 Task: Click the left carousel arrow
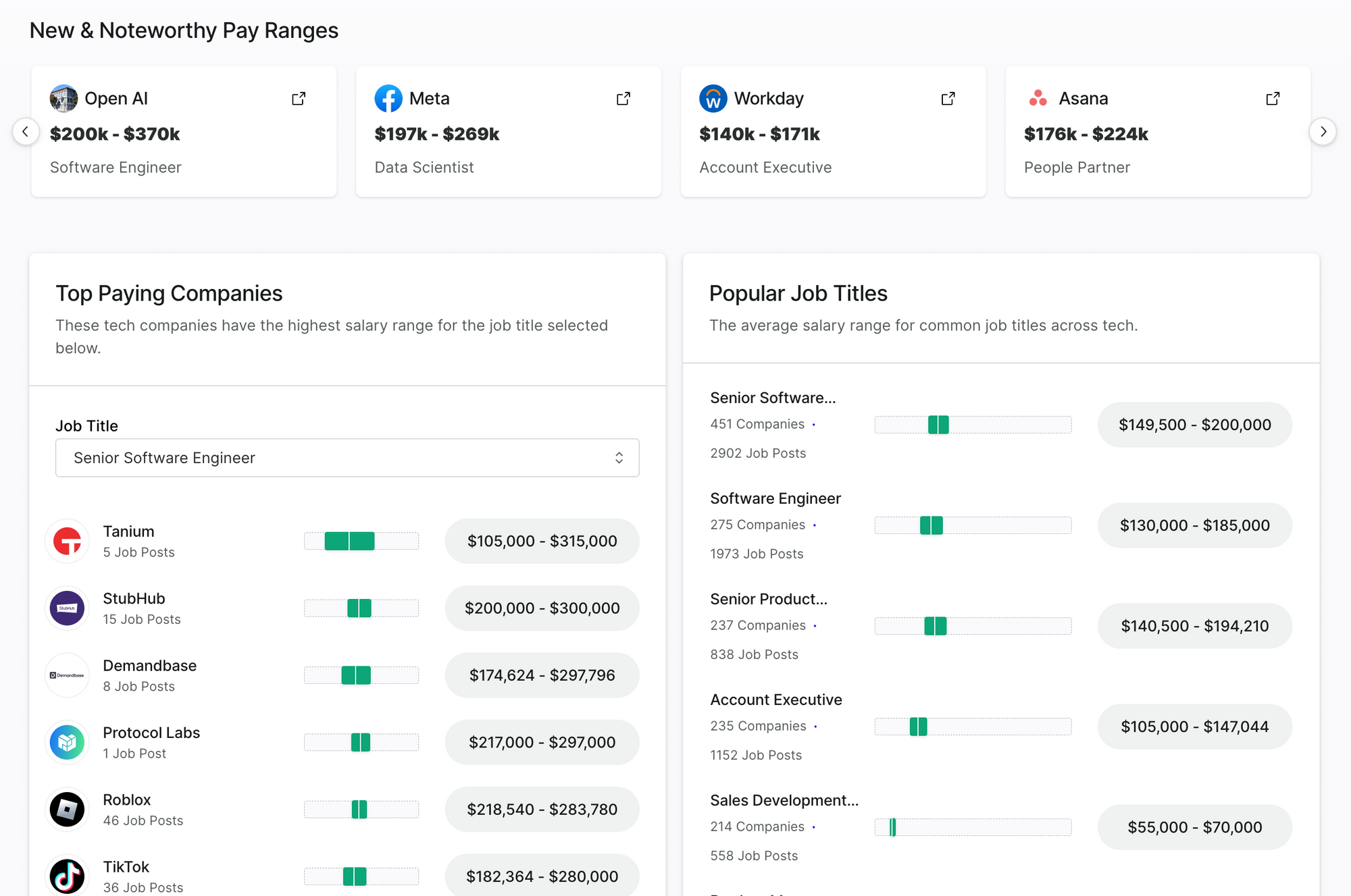click(x=26, y=132)
